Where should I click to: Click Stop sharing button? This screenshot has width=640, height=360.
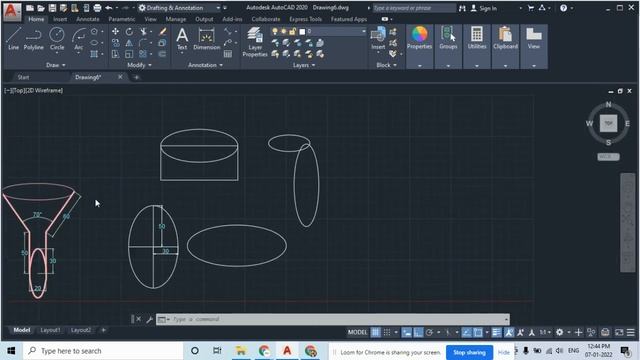point(469,352)
